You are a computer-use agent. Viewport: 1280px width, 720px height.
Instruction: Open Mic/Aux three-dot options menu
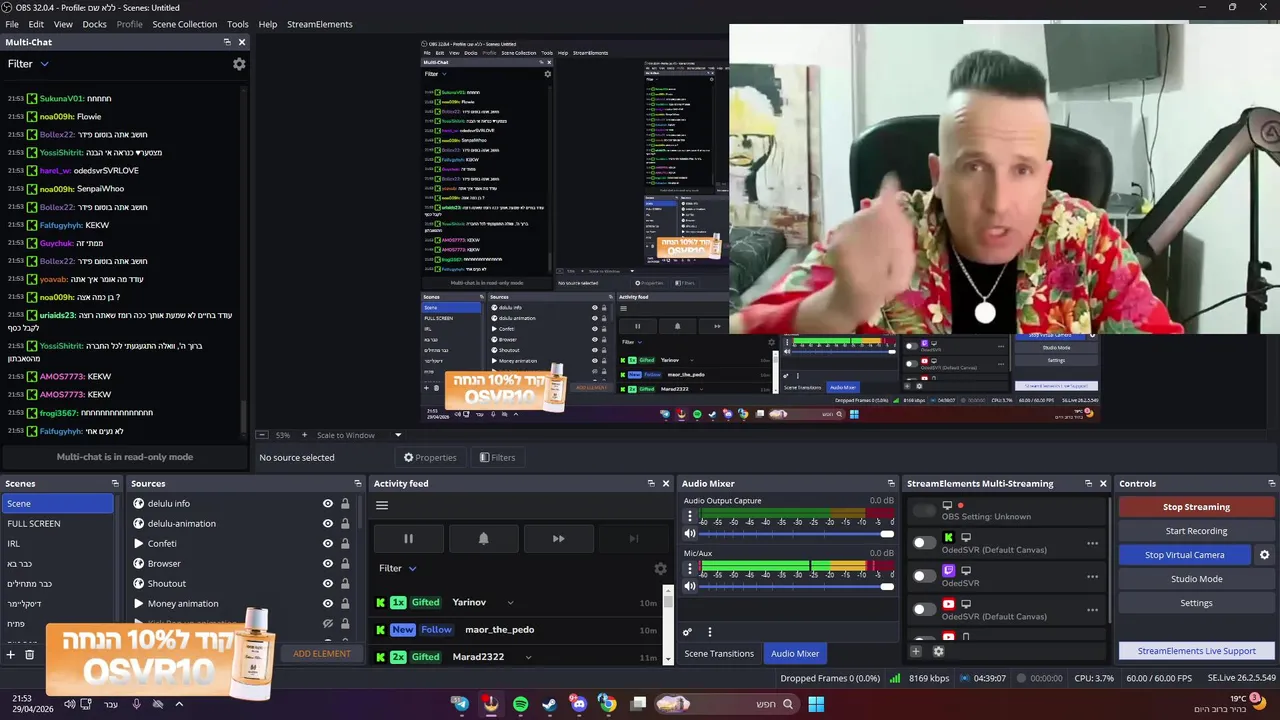coord(689,569)
